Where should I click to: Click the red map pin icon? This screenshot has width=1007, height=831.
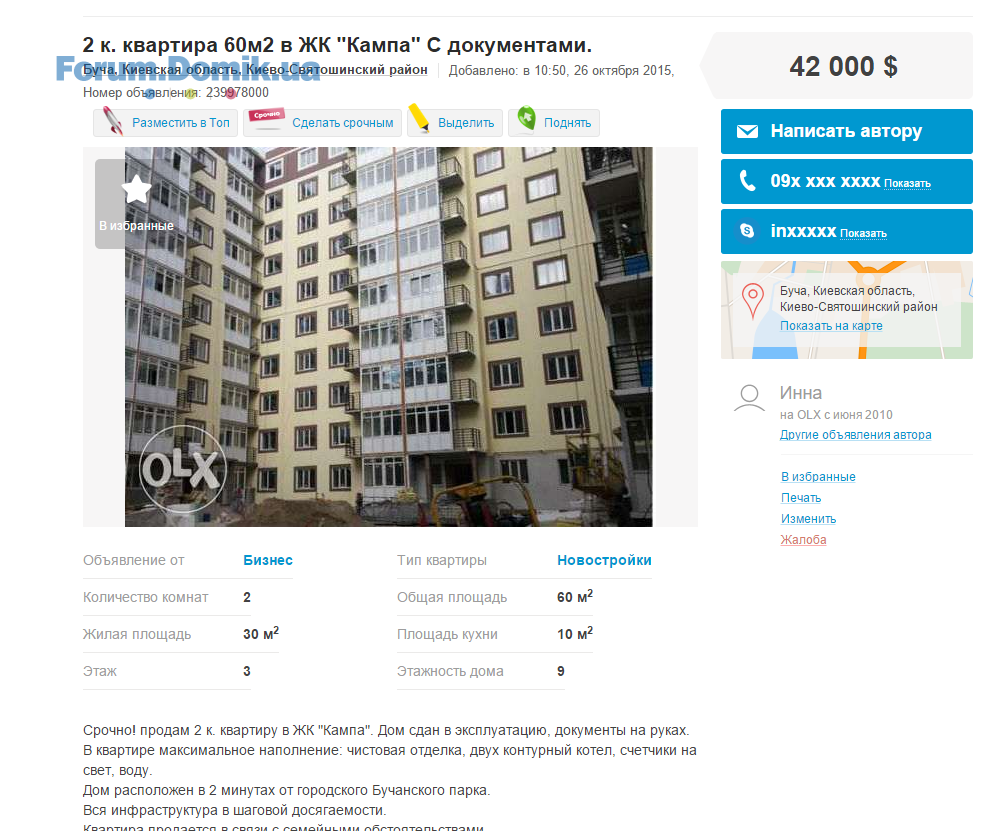point(753,301)
